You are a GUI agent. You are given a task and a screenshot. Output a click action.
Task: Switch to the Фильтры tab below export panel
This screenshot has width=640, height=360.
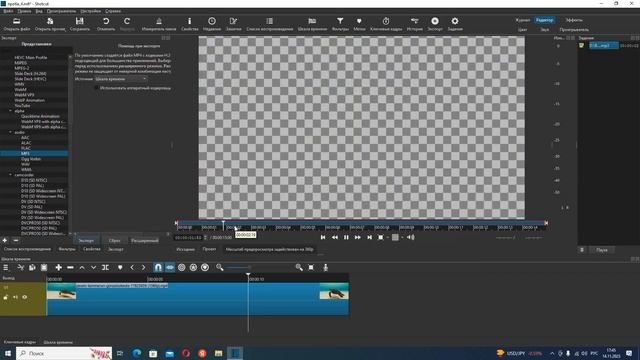[x=67, y=249]
